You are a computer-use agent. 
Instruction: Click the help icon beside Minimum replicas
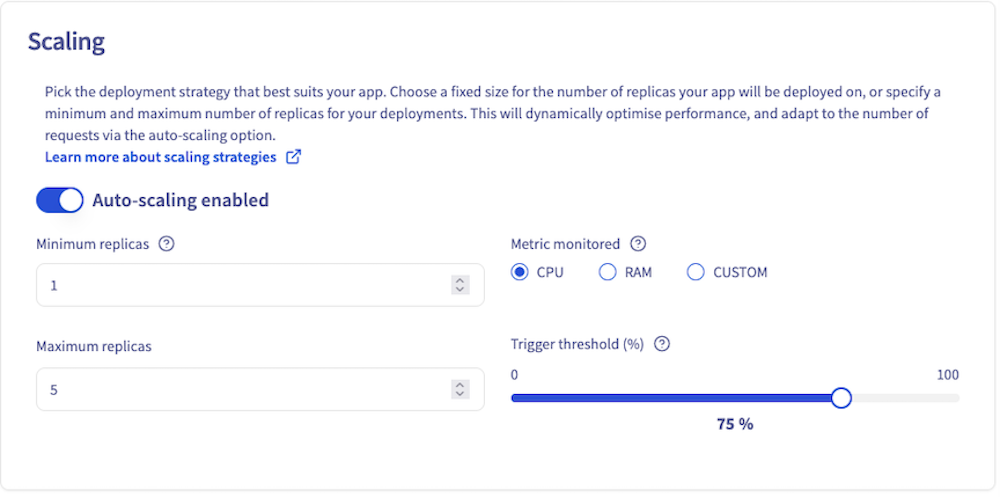[x=167, y=244]
